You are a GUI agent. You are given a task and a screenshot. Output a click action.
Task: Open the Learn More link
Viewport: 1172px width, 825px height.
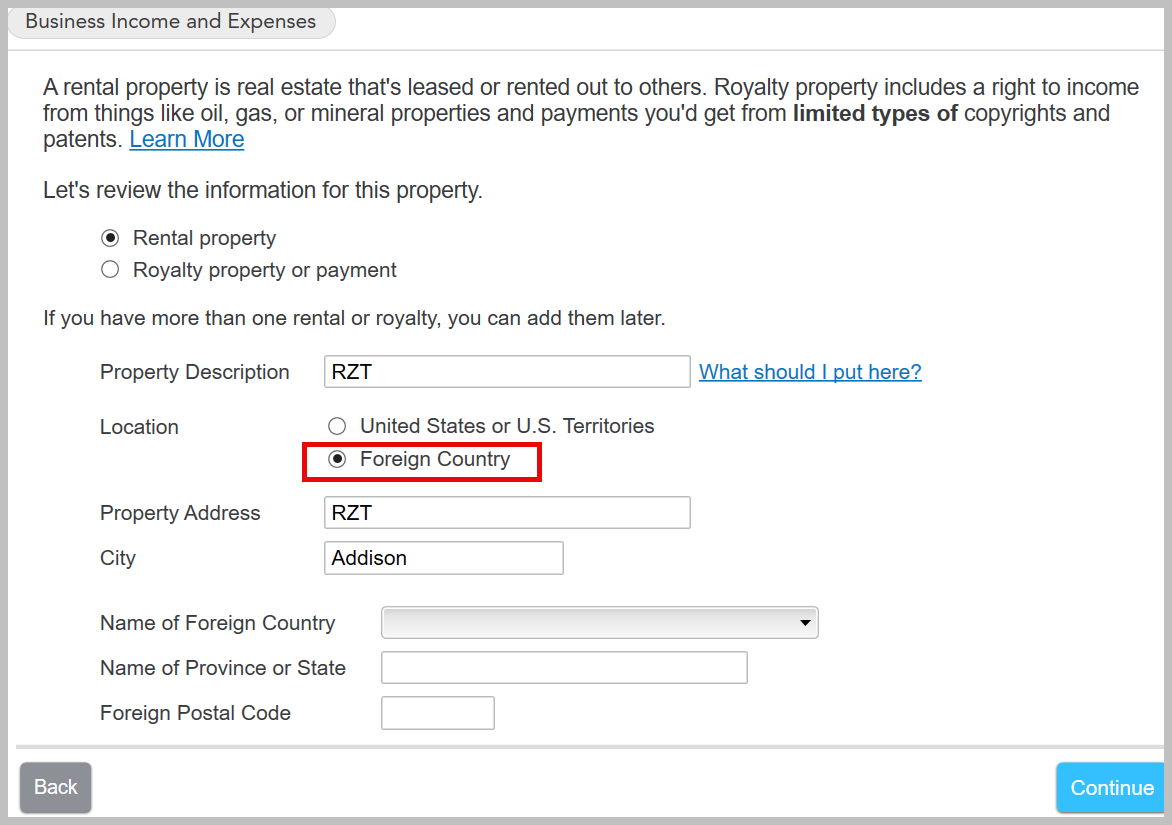coord(187,140)
